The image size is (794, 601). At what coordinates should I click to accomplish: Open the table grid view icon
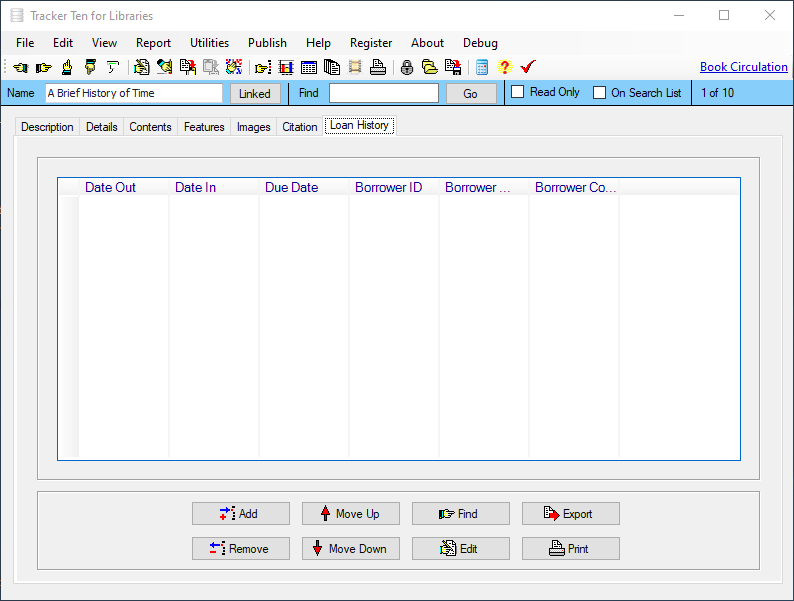(309, 67)
